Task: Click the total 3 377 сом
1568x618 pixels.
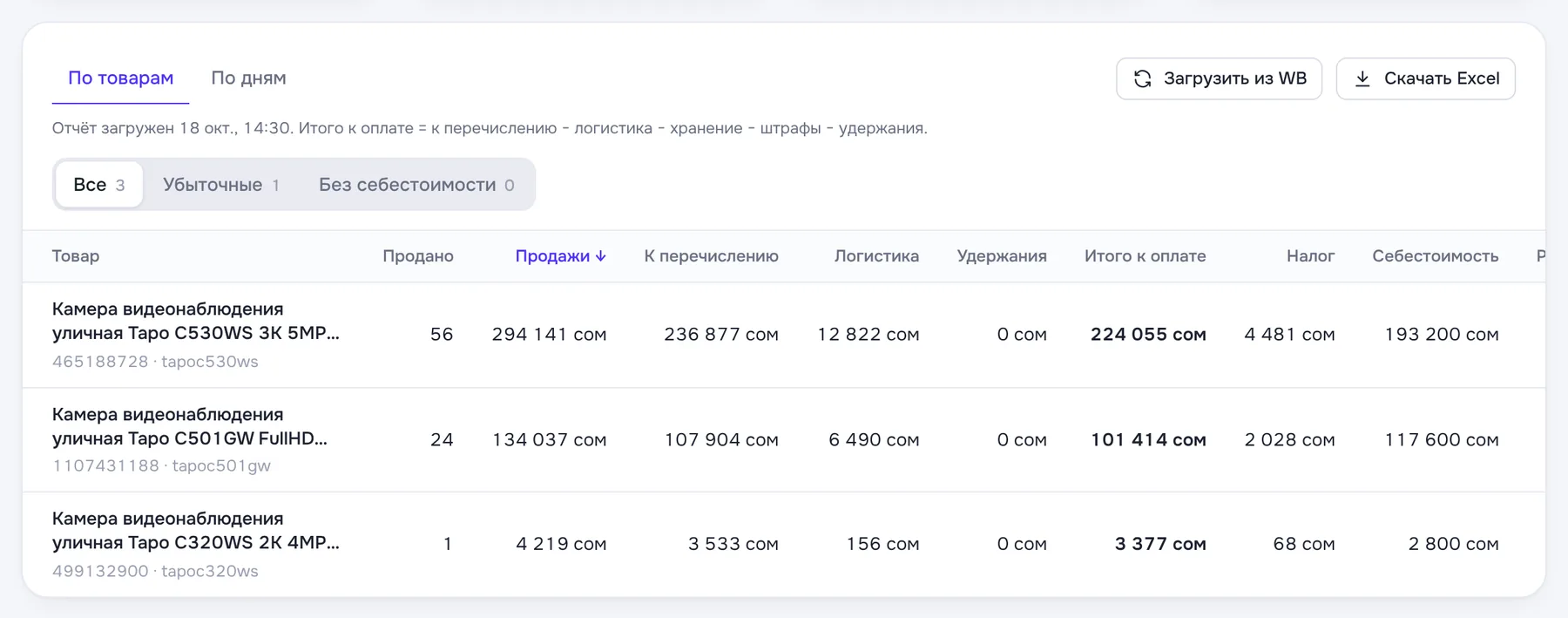Action: (1160, 544)
